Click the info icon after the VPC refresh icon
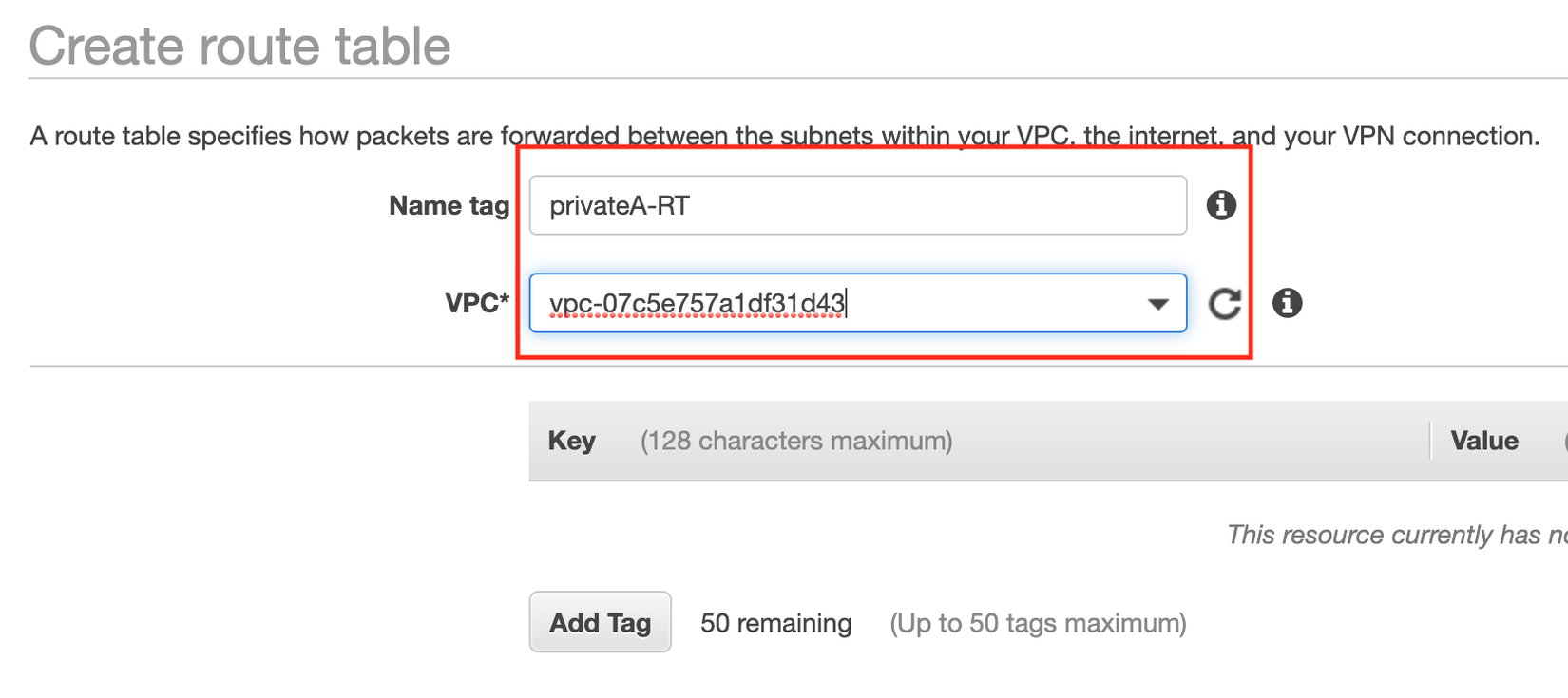 click(1287, 303)
